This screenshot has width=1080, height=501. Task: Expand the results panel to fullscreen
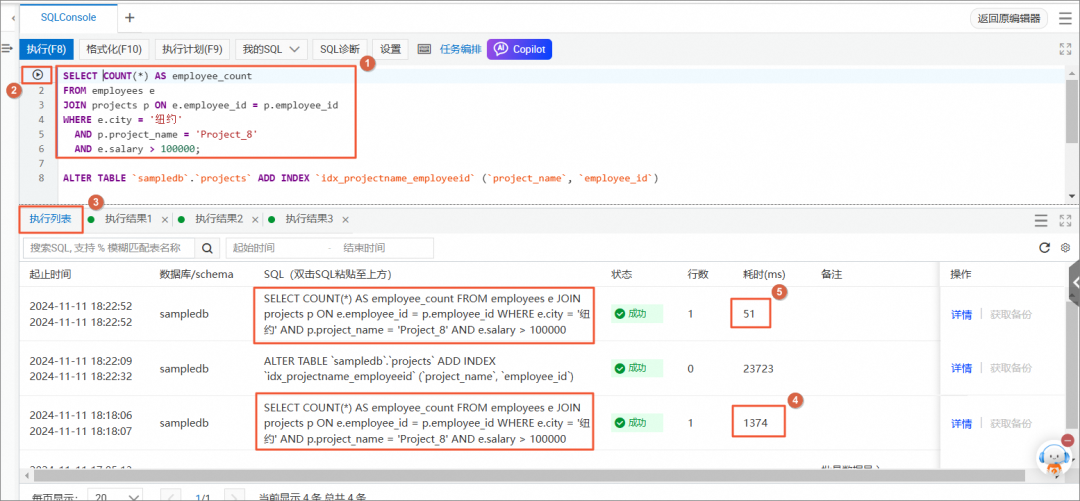(x=1065, y=221)
